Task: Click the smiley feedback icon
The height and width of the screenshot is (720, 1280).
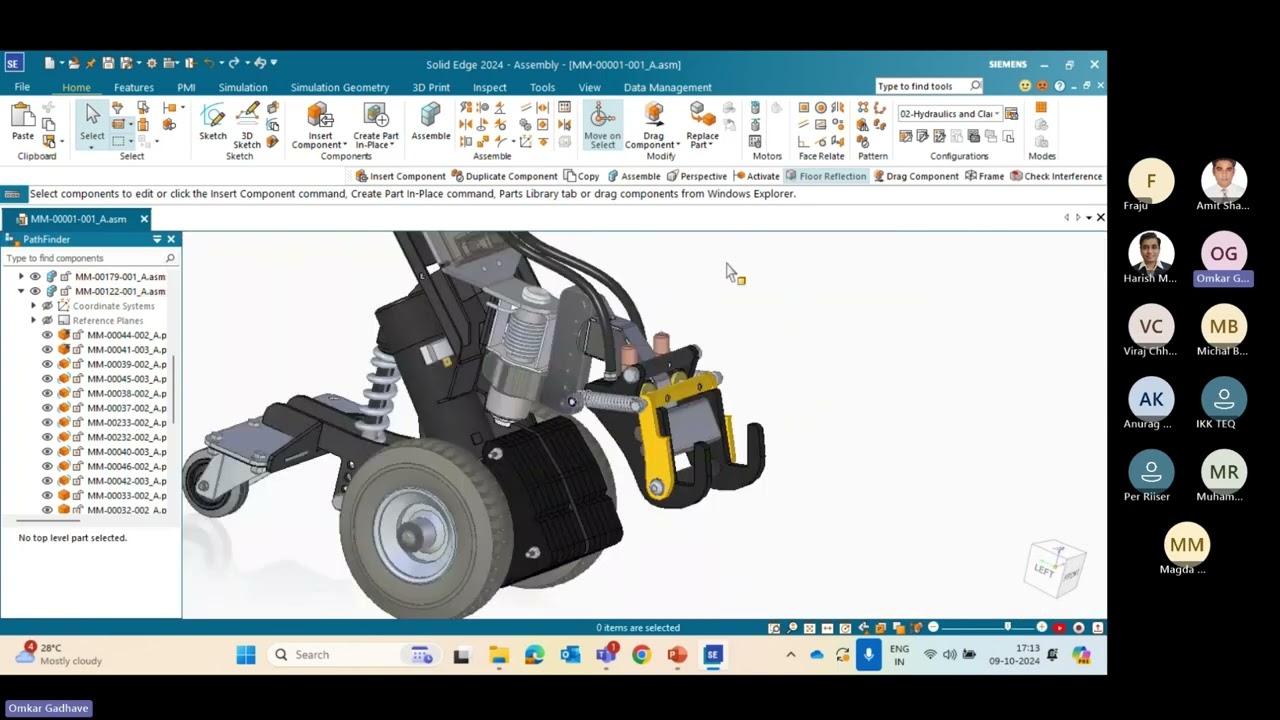Action: coord(1025,86)
